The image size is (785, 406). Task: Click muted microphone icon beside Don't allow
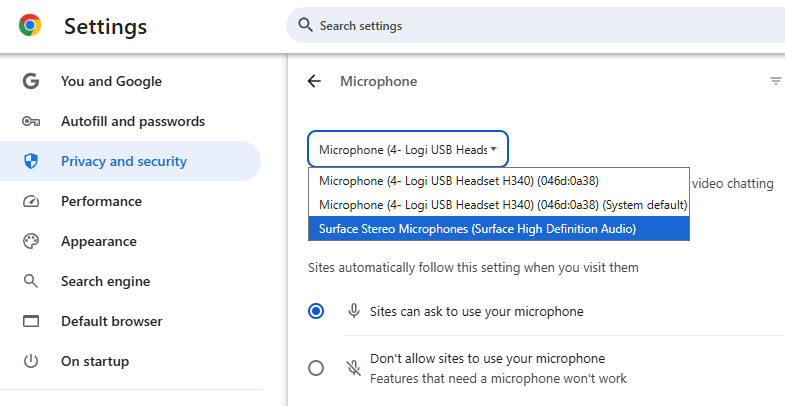354,368
